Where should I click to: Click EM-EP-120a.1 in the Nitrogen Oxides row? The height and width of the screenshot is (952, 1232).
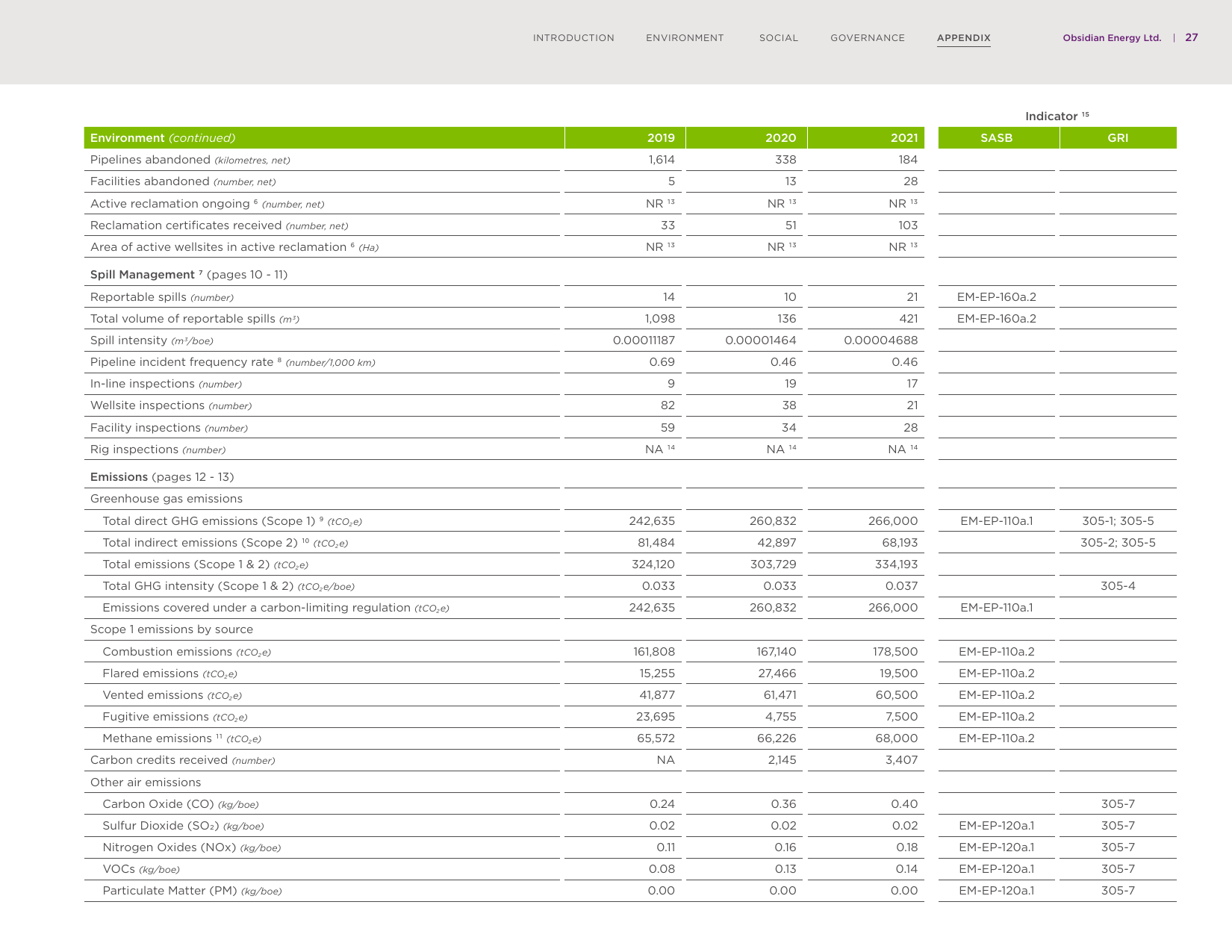997,847
